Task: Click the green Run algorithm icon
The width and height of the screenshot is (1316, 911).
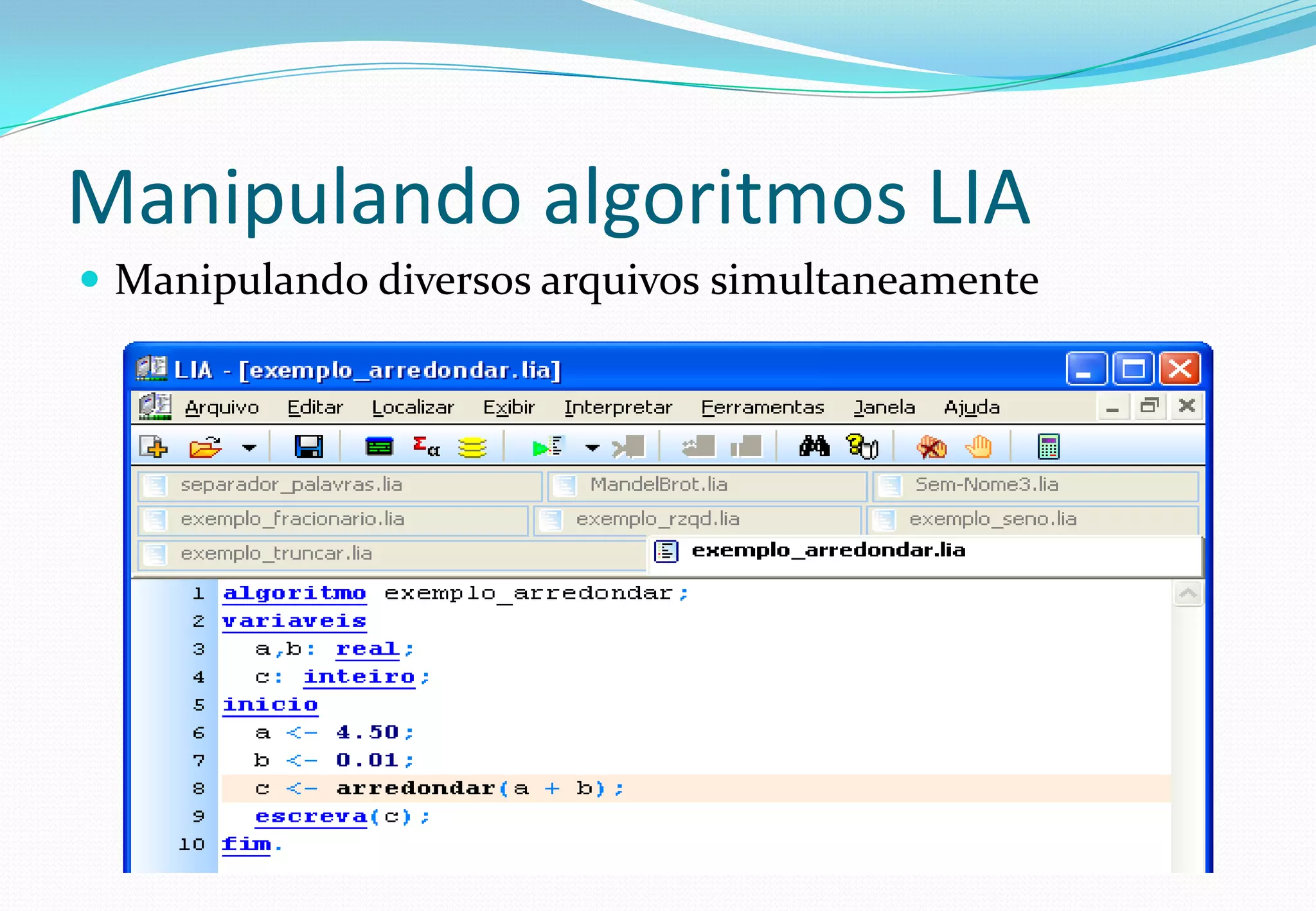Action: [548, 447]
